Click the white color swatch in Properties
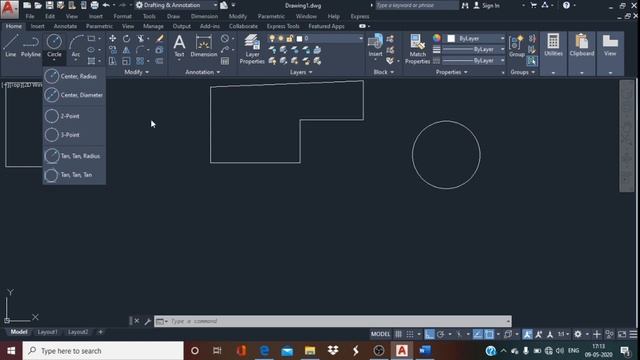The width and height of the screenshot is (640, 360). (x=451, y=38)
